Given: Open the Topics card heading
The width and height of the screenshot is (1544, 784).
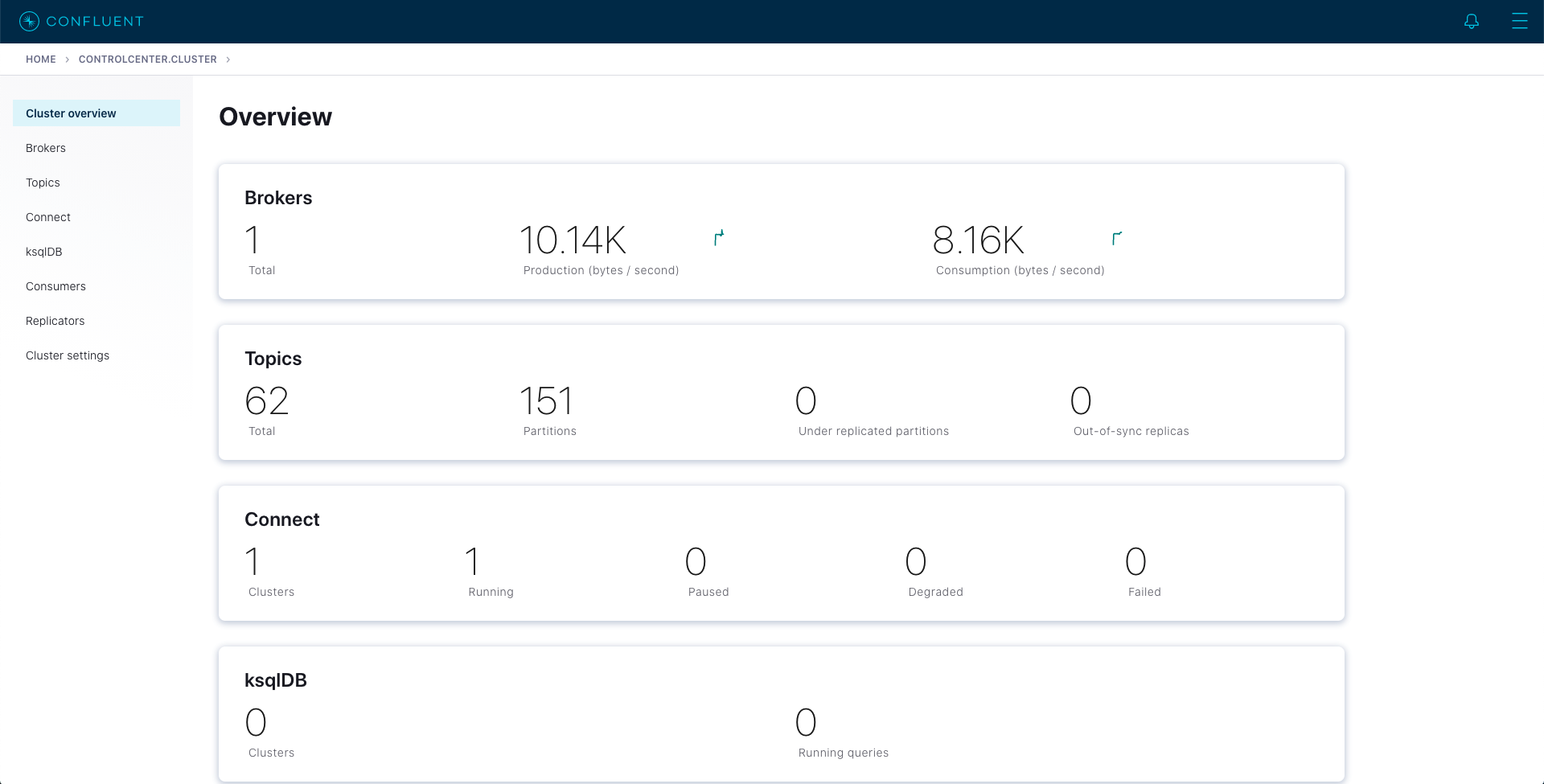Looking at the screenshot, I should [x=273, y=359].
